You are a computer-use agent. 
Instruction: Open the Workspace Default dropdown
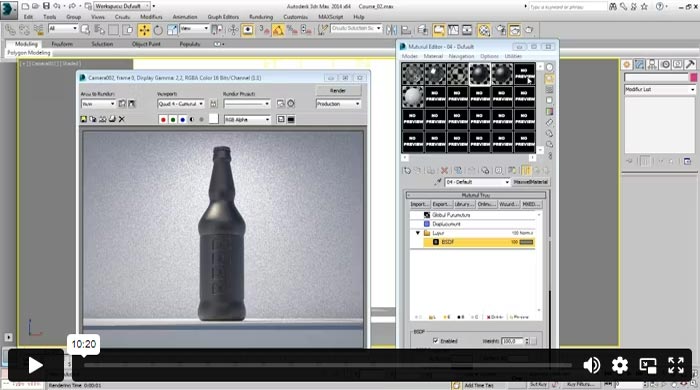click(122, 6)
